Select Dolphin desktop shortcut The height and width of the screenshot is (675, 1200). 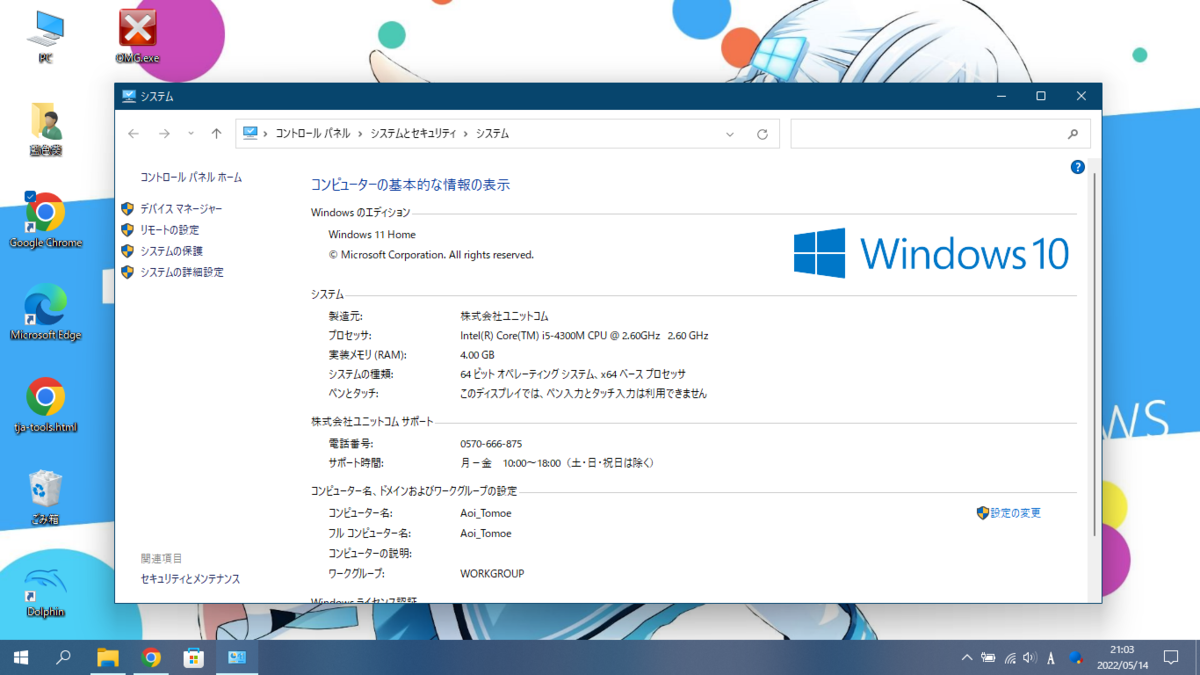(x=45, y=590)
